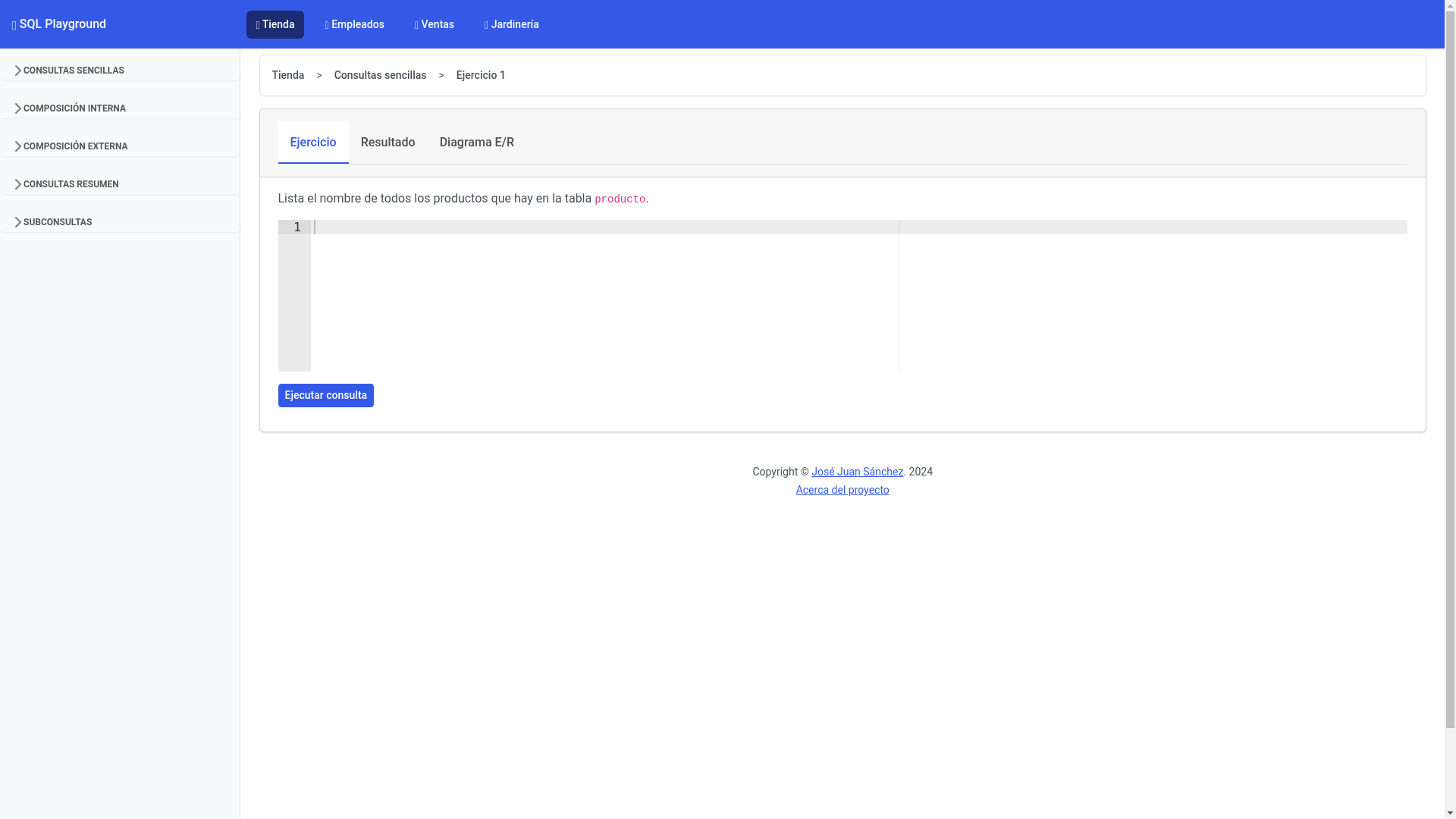Open the Diagrama E/R tab
The image size is (1456, 819).
coord(477,143)
